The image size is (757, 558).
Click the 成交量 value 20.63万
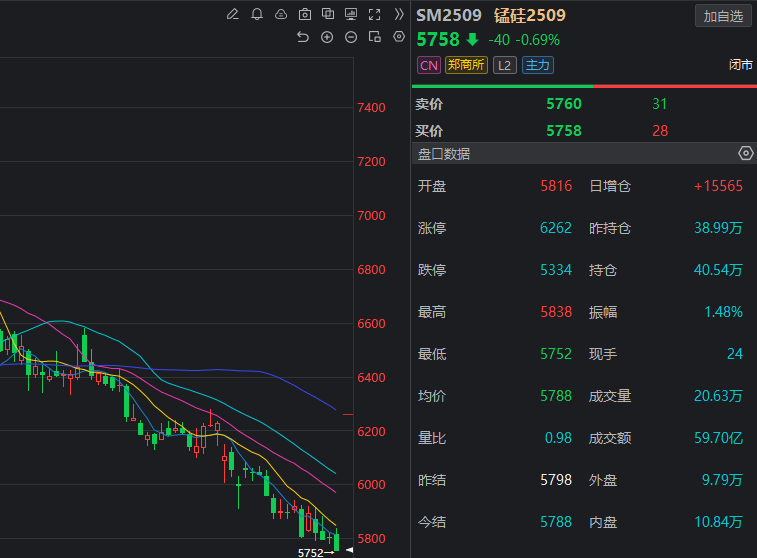[718, 396]
